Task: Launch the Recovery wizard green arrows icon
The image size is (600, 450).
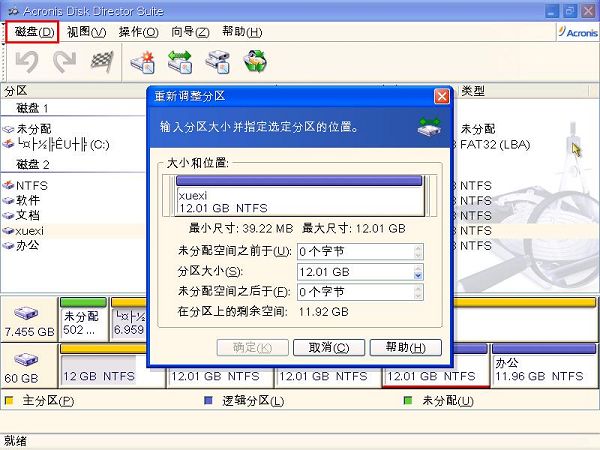Action: pyautogui.click(x=255, y=62)
